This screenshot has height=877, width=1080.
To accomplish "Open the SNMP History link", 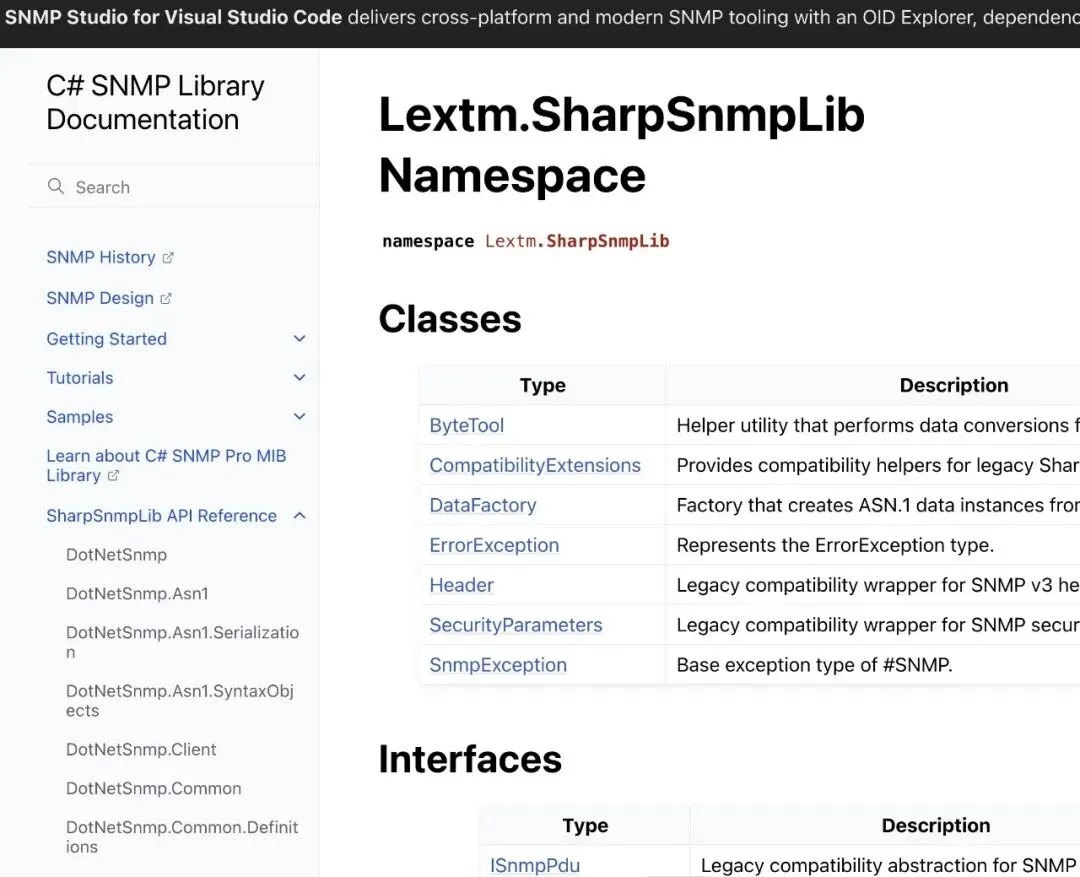I will (101, 257).
